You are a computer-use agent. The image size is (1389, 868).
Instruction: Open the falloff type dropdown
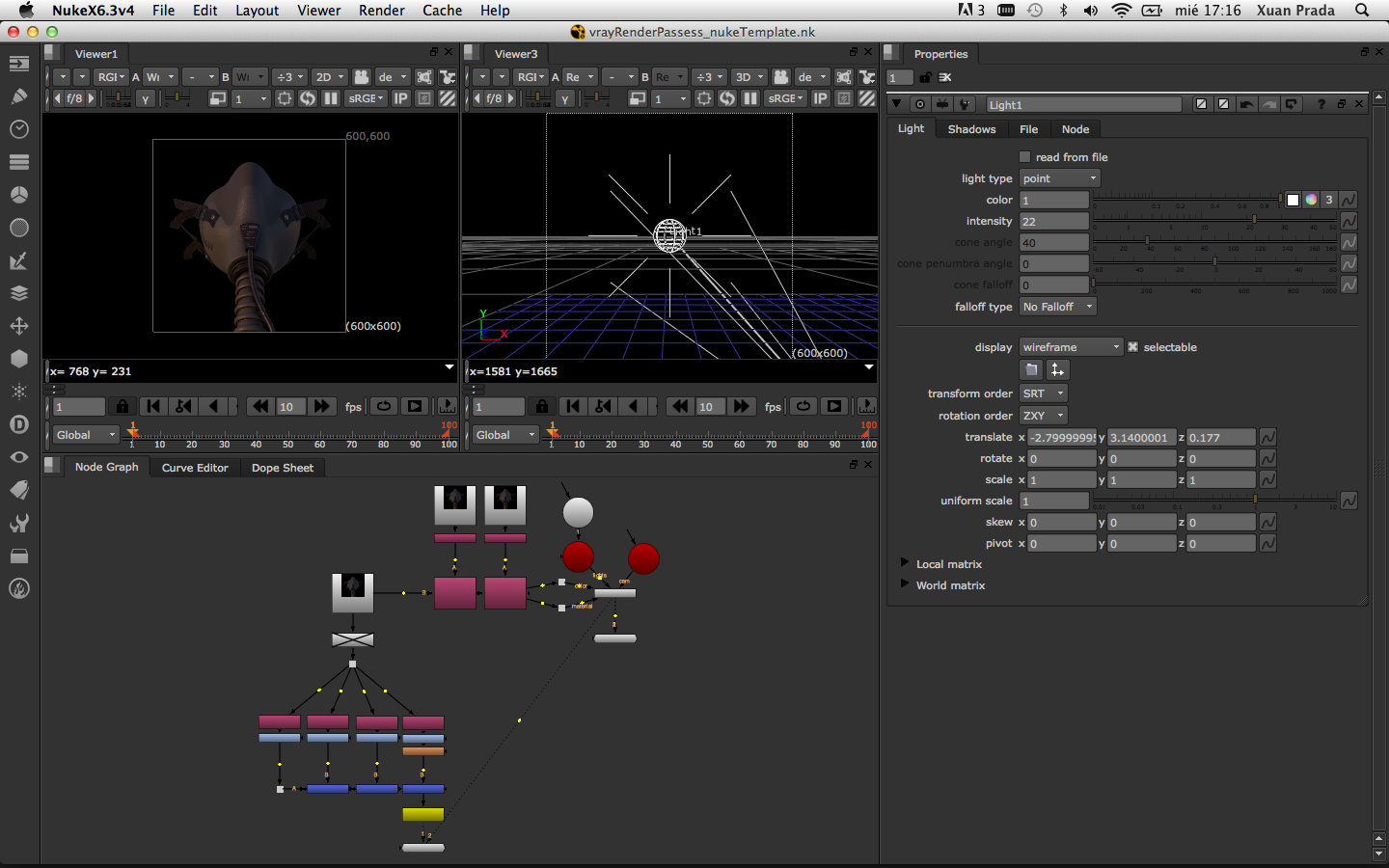click(1058, 307)
